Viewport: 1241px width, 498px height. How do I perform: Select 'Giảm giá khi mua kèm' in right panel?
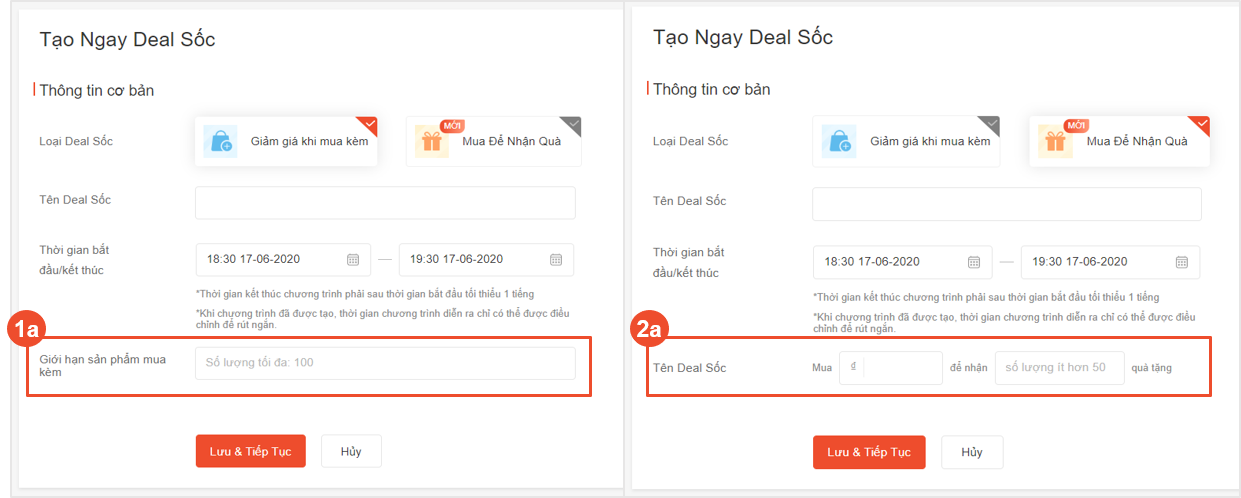pyautogui.click(x=930, y=141)
